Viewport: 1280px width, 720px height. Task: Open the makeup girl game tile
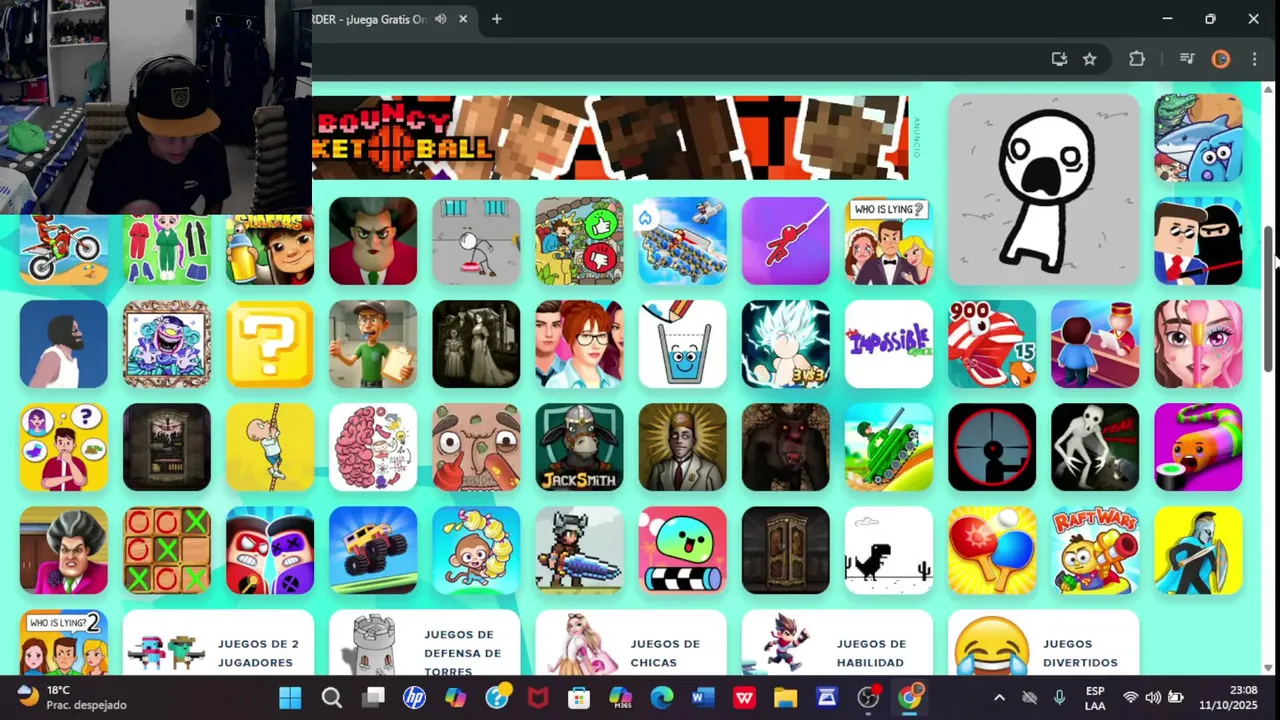click(1198, 344)
